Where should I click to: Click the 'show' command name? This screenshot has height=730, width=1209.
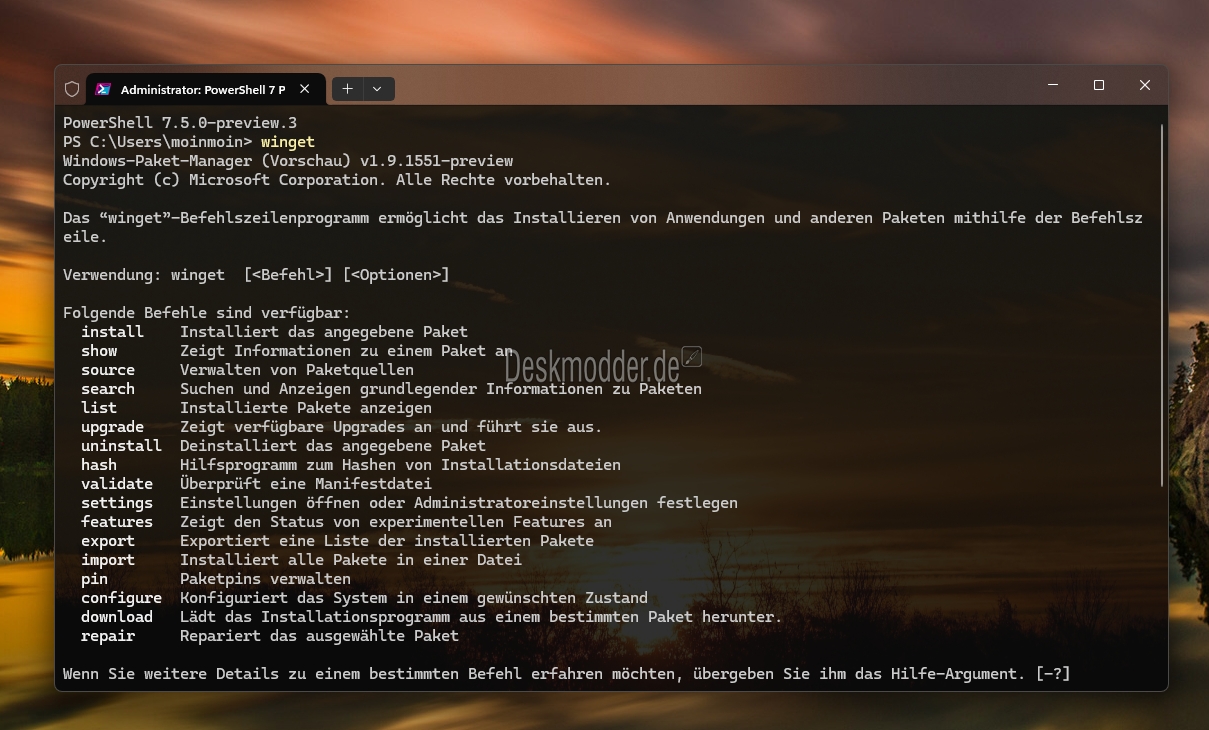99,351
